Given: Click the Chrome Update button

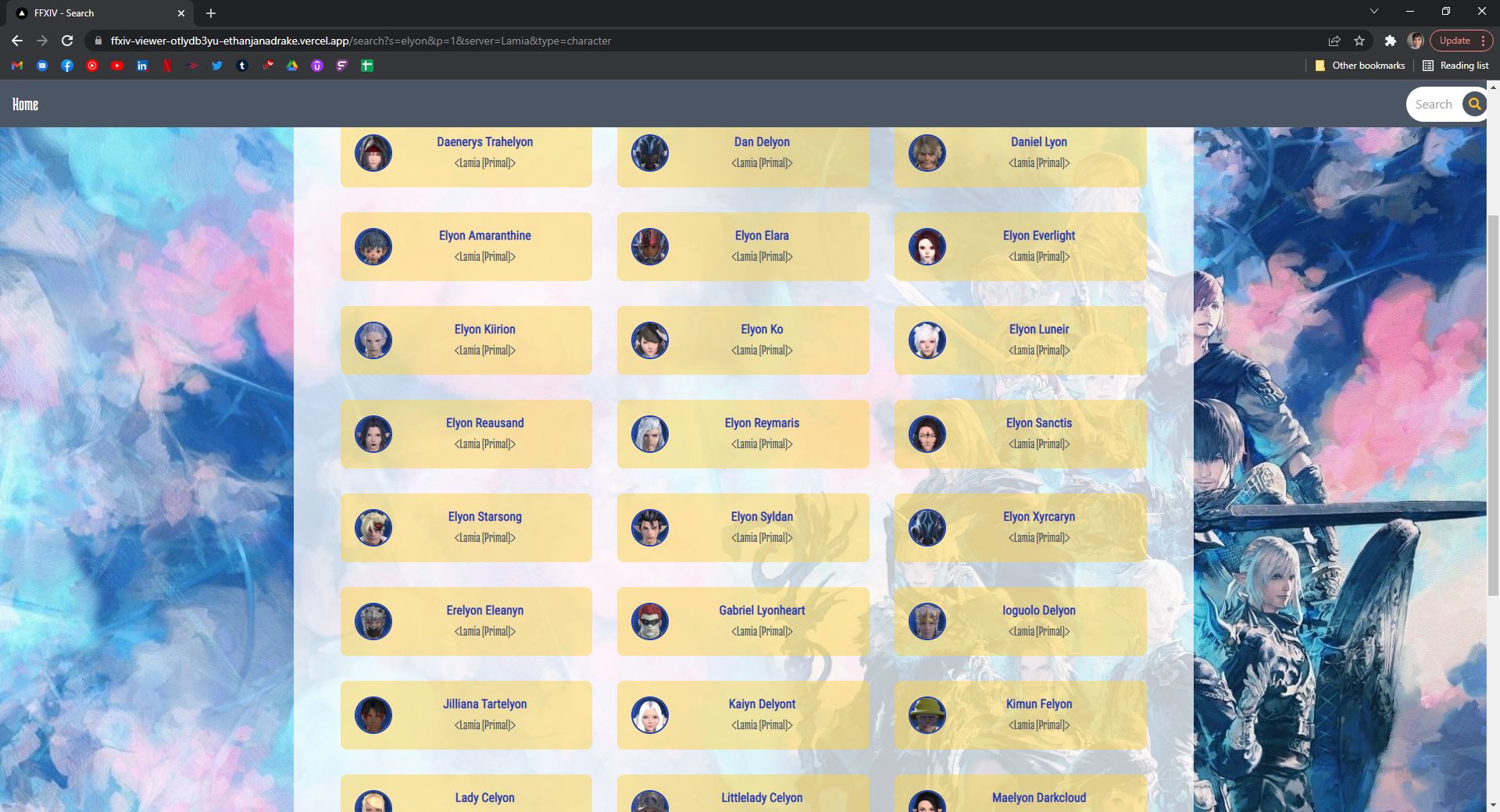Looking at the screenshot, I should click(x=1455, y=41).
